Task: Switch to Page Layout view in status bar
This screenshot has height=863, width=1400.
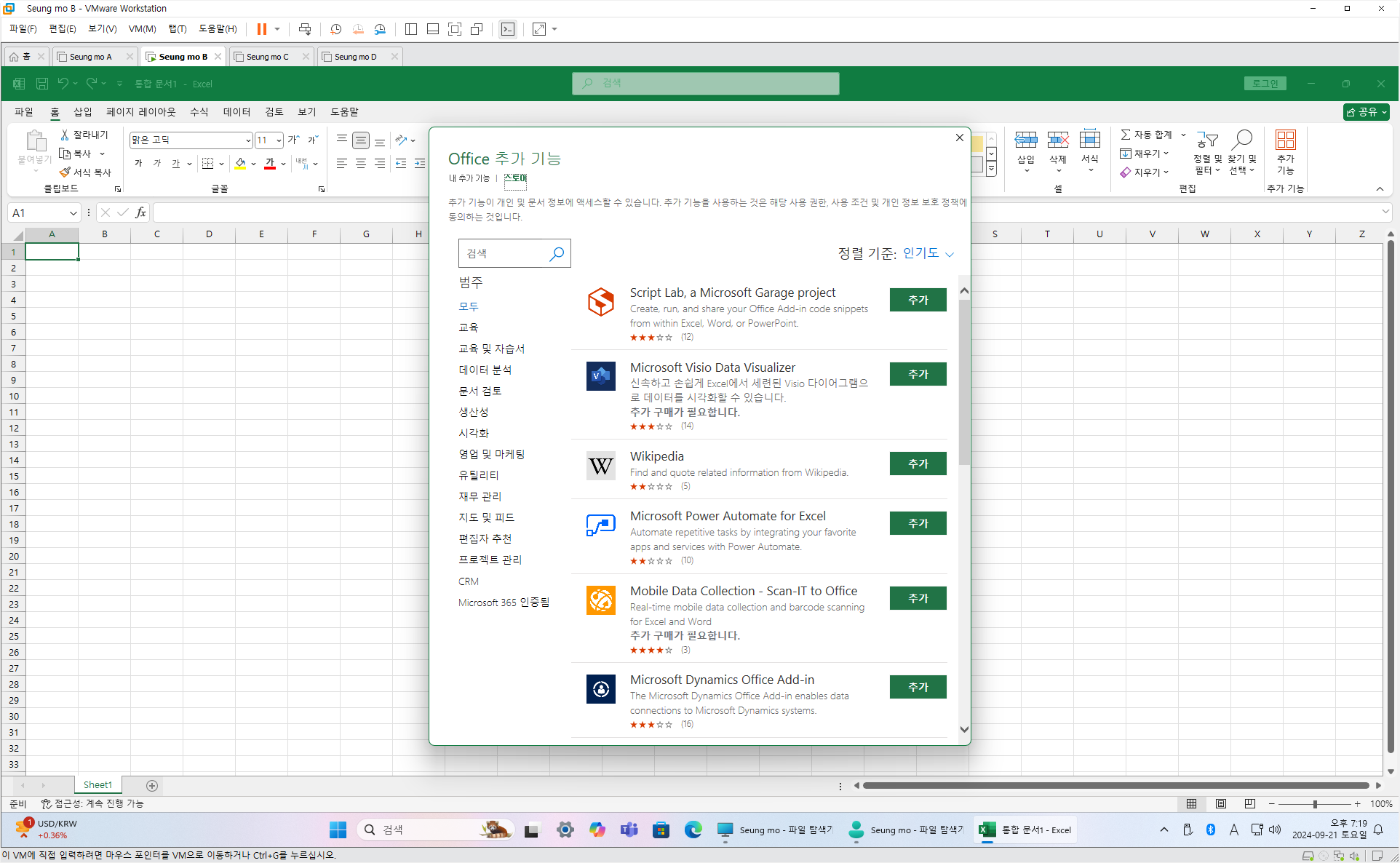Action: click(1220, 803)
